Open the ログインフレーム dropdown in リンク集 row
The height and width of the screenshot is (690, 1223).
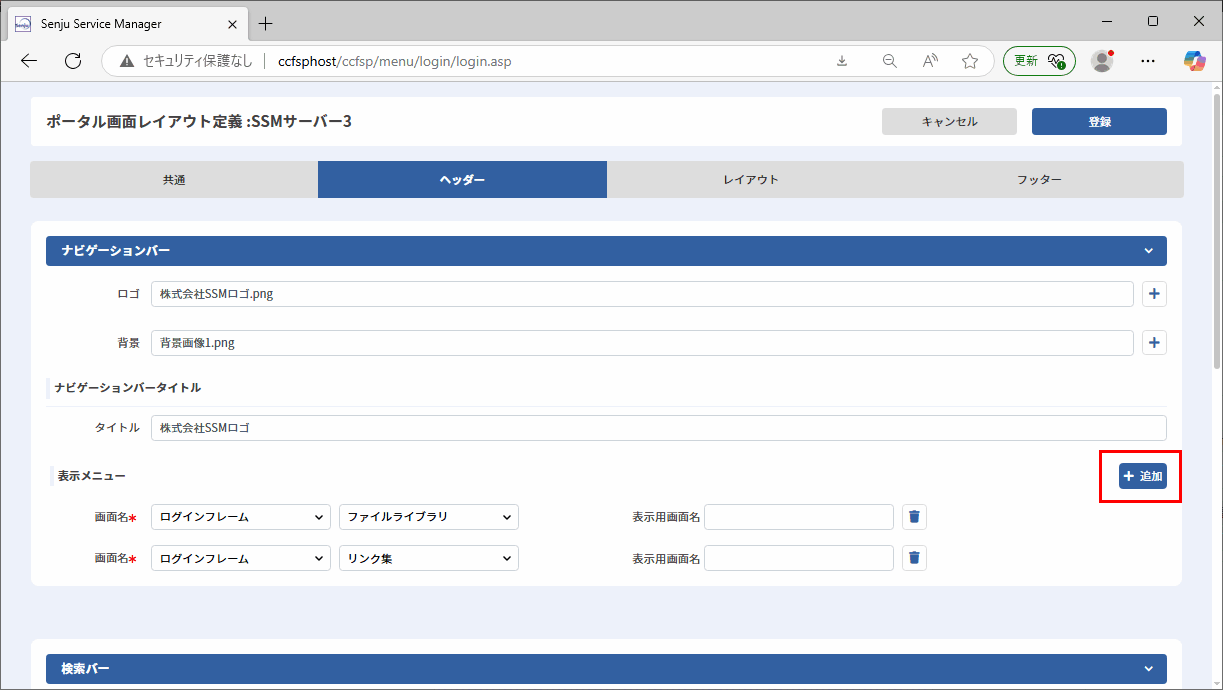pyautogui.click(x=241, y=558)
